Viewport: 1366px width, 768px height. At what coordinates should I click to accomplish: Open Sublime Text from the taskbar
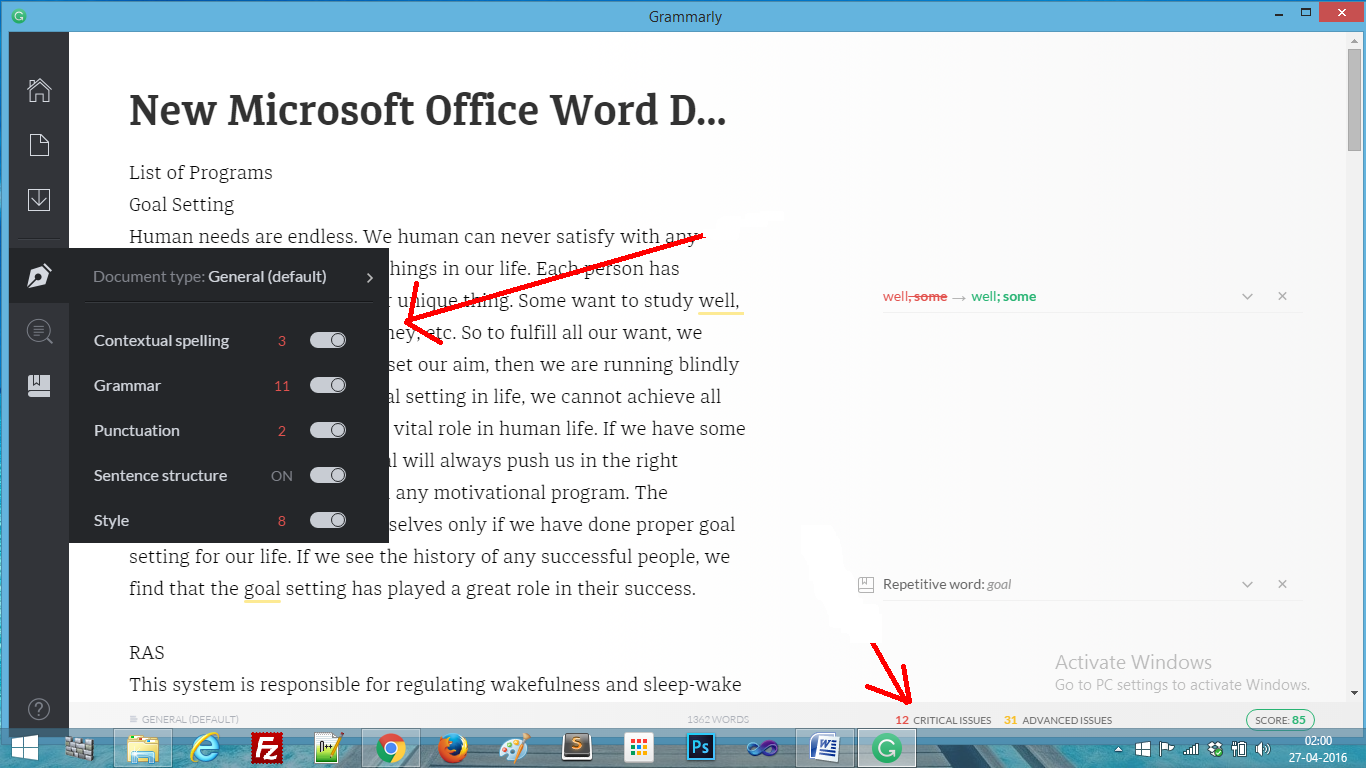point(576,748)
